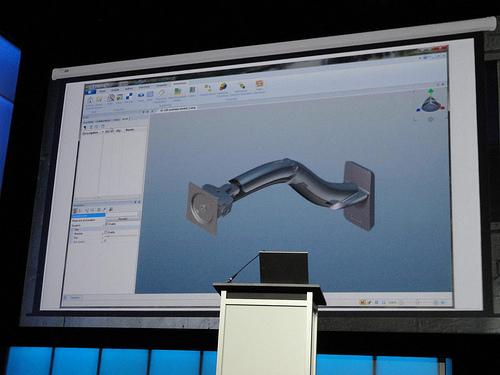Open the Starting Window workshop icon
Image resolution: width=500 pixels, height=375 pixels.
pyautogui.click(x=90, y=100)
